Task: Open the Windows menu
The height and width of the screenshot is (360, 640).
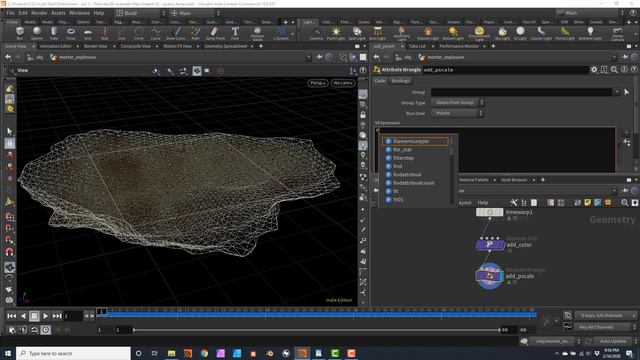Action: [x=79, y=13]
